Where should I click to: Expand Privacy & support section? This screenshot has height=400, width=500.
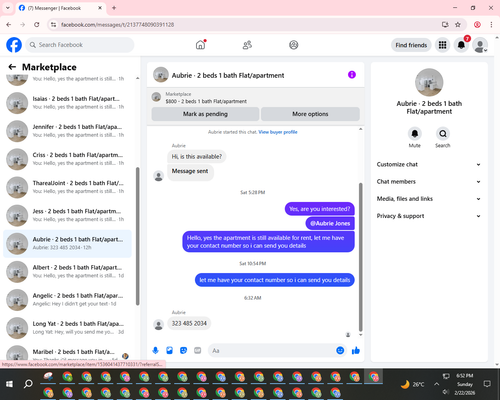tap(429, 216)
